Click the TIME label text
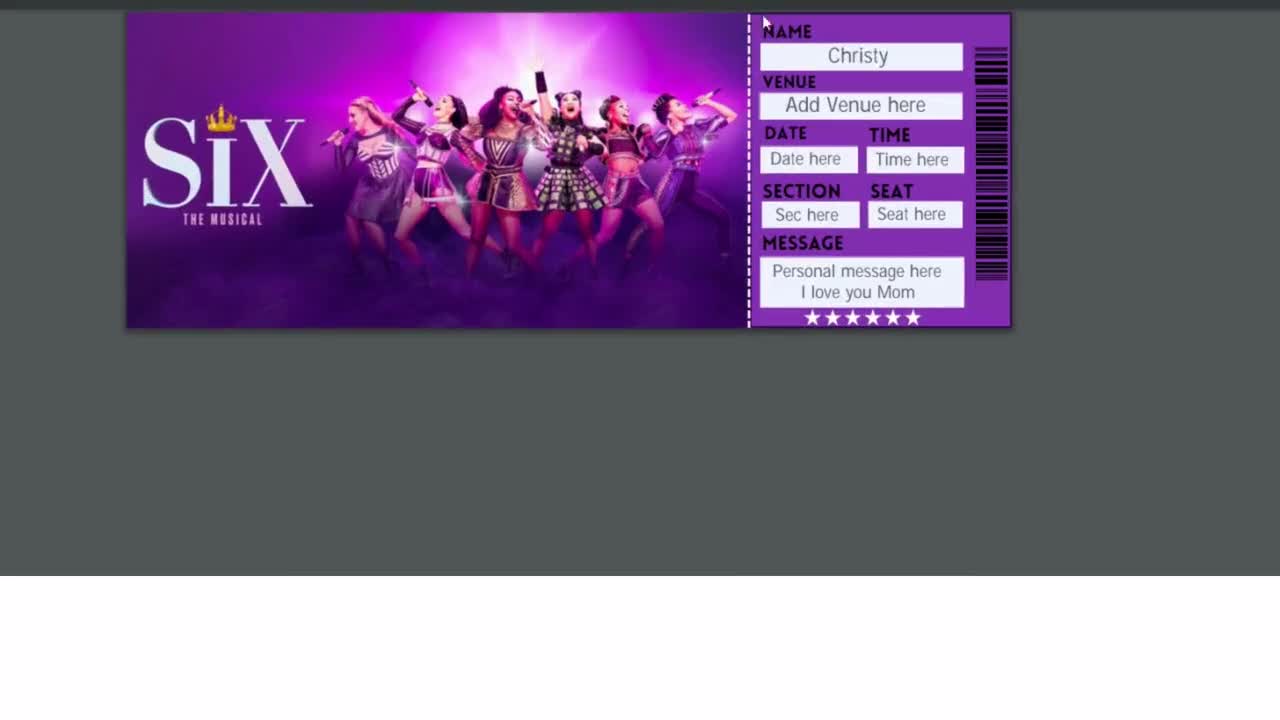The image size is (1280, 720). coord(889,135)
